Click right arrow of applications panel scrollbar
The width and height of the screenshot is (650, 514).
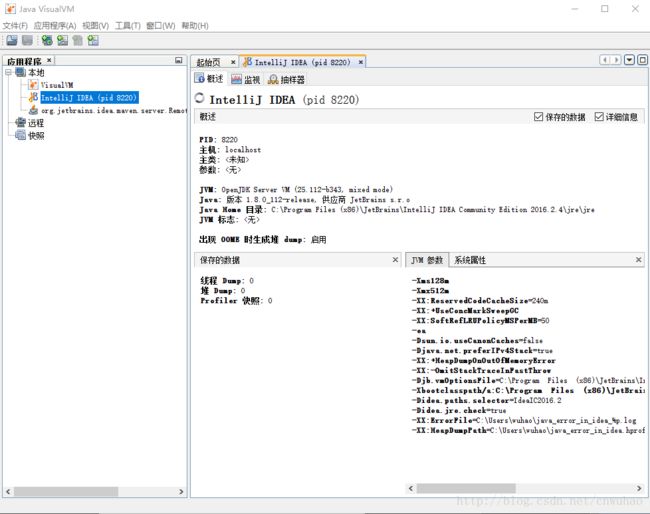pyautogui.click(x=181, y=492)
